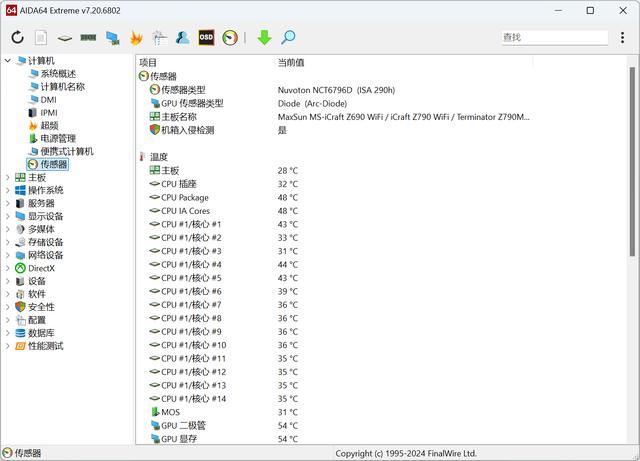Click the green download update arrow

coord(264,38)
